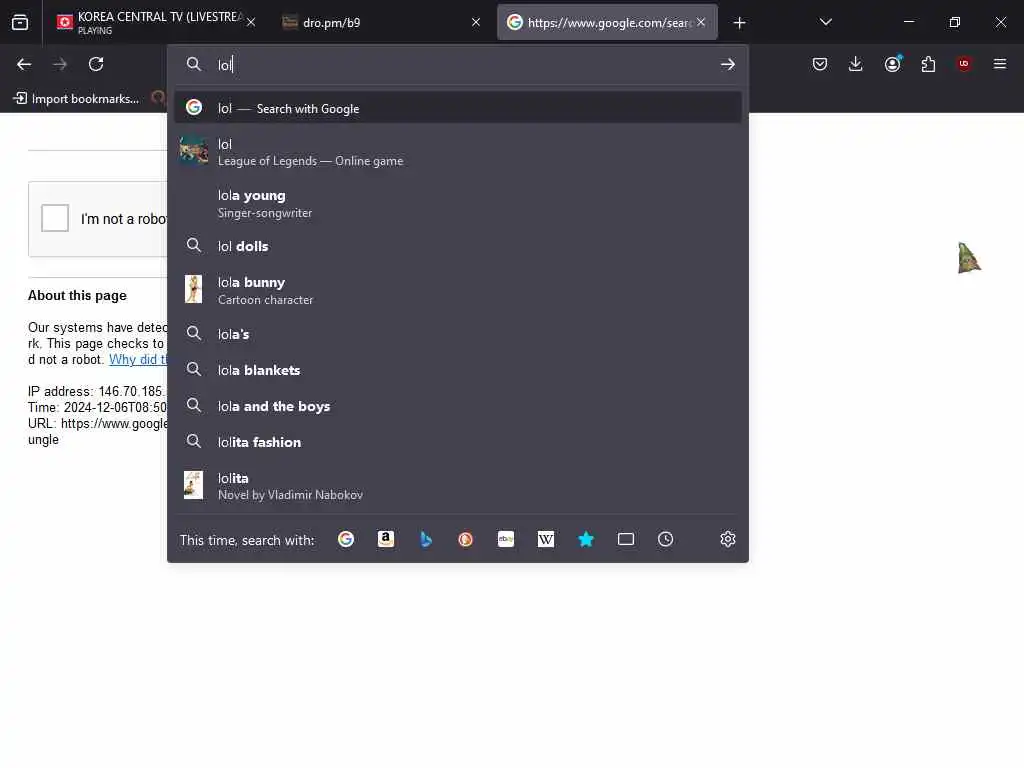Open the uBlock Origin extension
Viewport: 1024px width, 768px height.
964,64
